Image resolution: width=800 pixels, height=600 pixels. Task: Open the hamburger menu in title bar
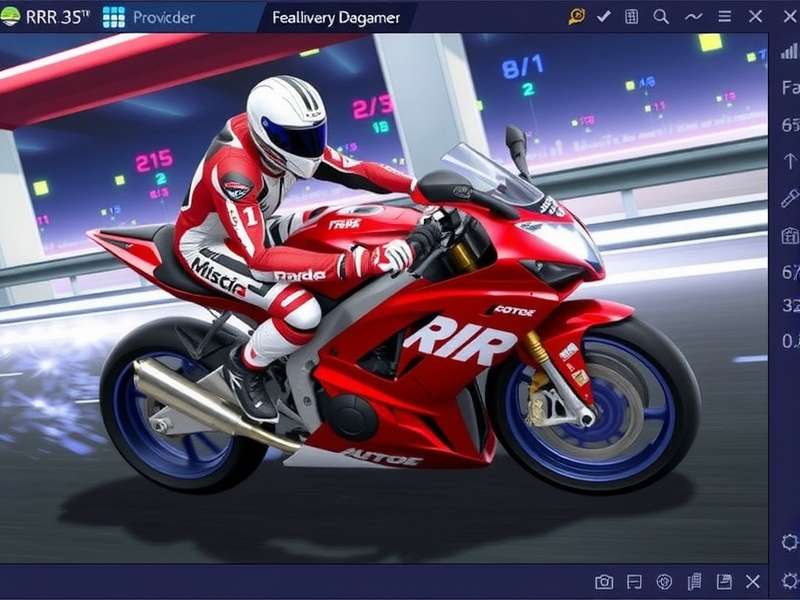point(725,16)
